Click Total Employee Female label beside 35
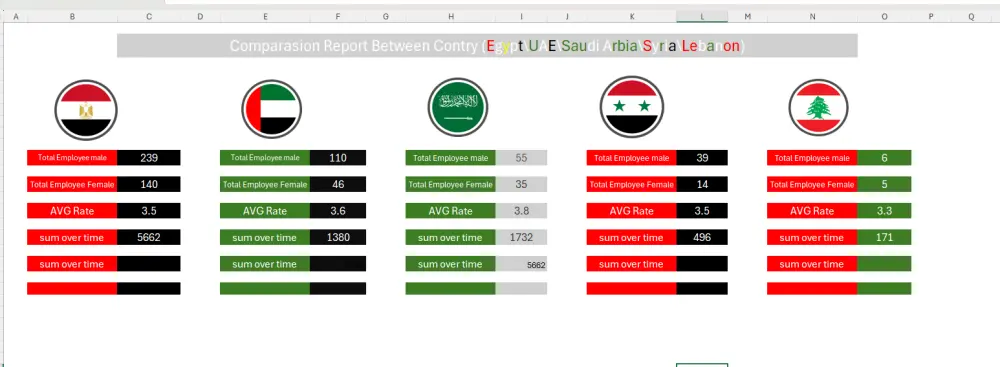This screenshot has height=367, width=1000. pos(451,184)
